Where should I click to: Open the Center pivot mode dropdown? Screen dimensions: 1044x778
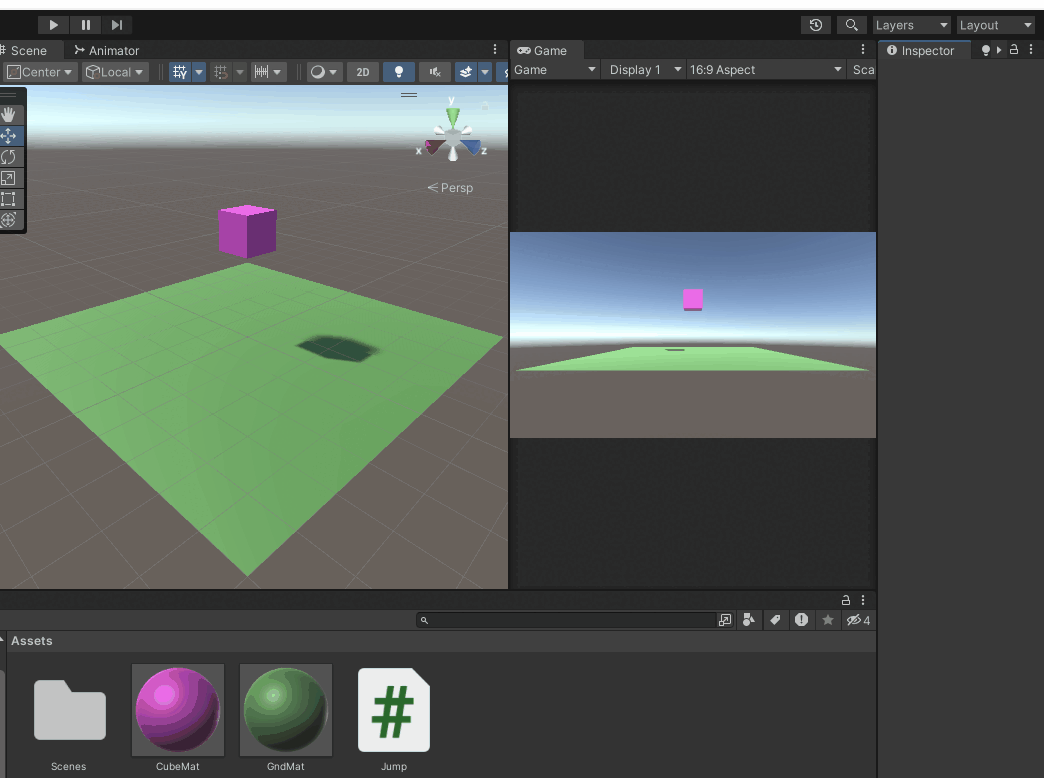coord(41,72)
